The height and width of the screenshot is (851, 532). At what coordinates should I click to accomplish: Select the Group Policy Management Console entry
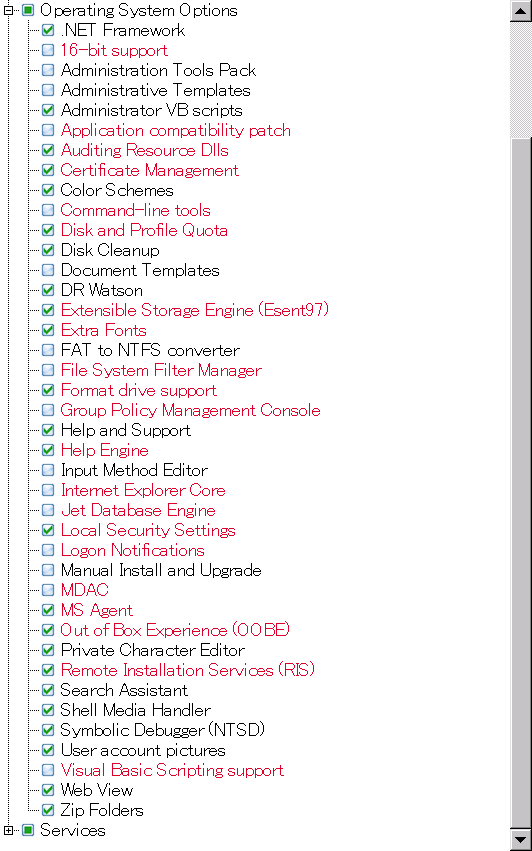pos(190,410)
